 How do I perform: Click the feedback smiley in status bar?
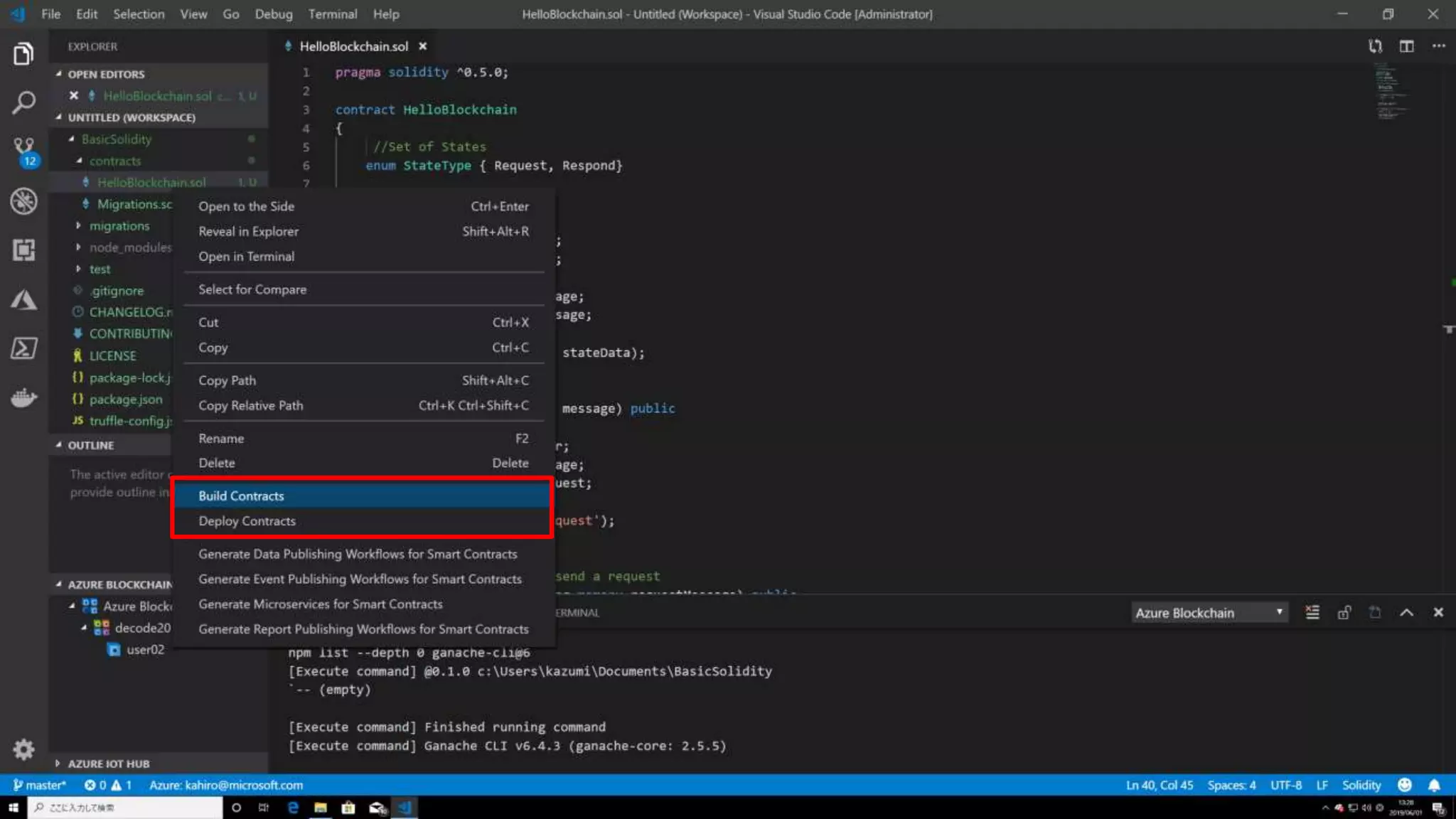[x=1404, y=785]
